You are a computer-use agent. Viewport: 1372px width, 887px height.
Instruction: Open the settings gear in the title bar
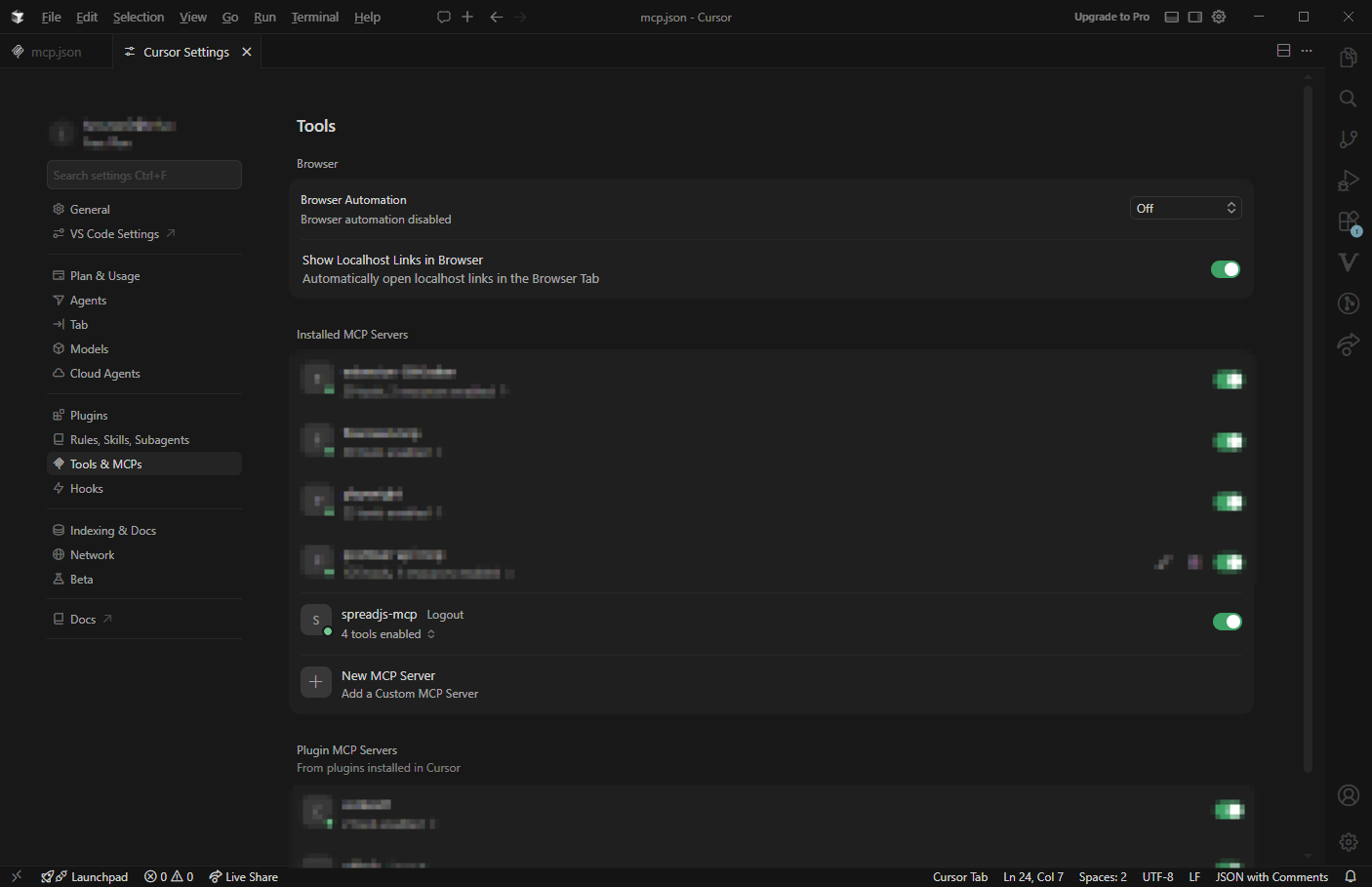point(1219,17)
